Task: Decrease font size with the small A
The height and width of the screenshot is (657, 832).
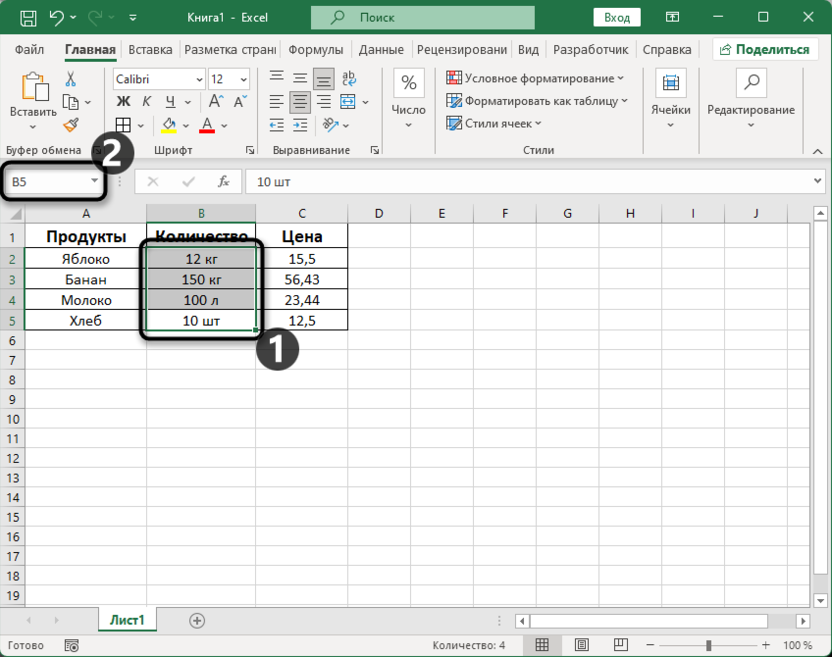Action: (240, 101)
